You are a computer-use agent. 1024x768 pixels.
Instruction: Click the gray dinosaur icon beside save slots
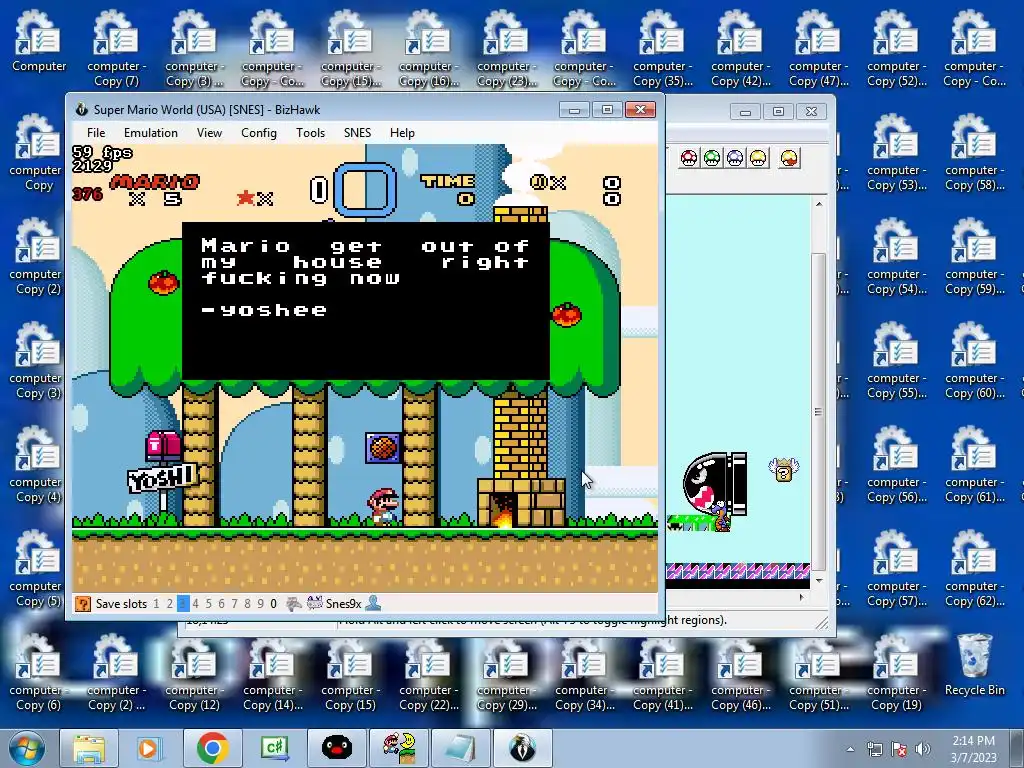coord(294,604)
